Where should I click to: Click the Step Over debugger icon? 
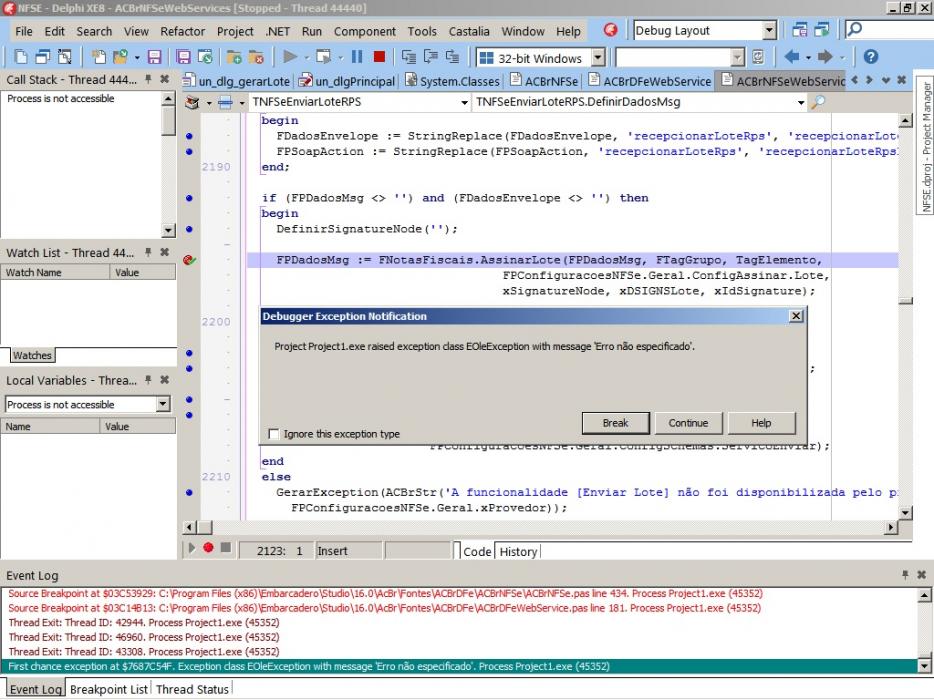[431, 57]
